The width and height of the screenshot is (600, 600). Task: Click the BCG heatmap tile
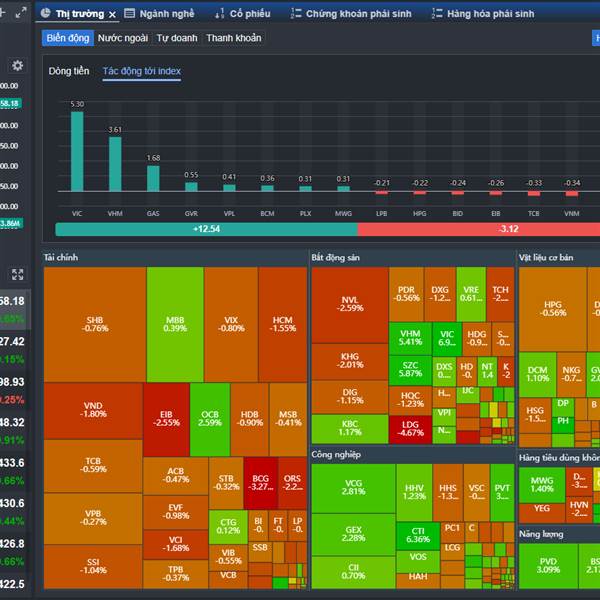click(x=261, y=483)
